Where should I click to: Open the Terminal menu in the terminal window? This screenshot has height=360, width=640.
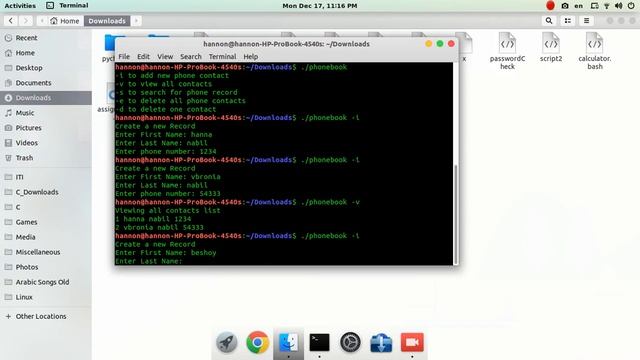pos(222,57)
